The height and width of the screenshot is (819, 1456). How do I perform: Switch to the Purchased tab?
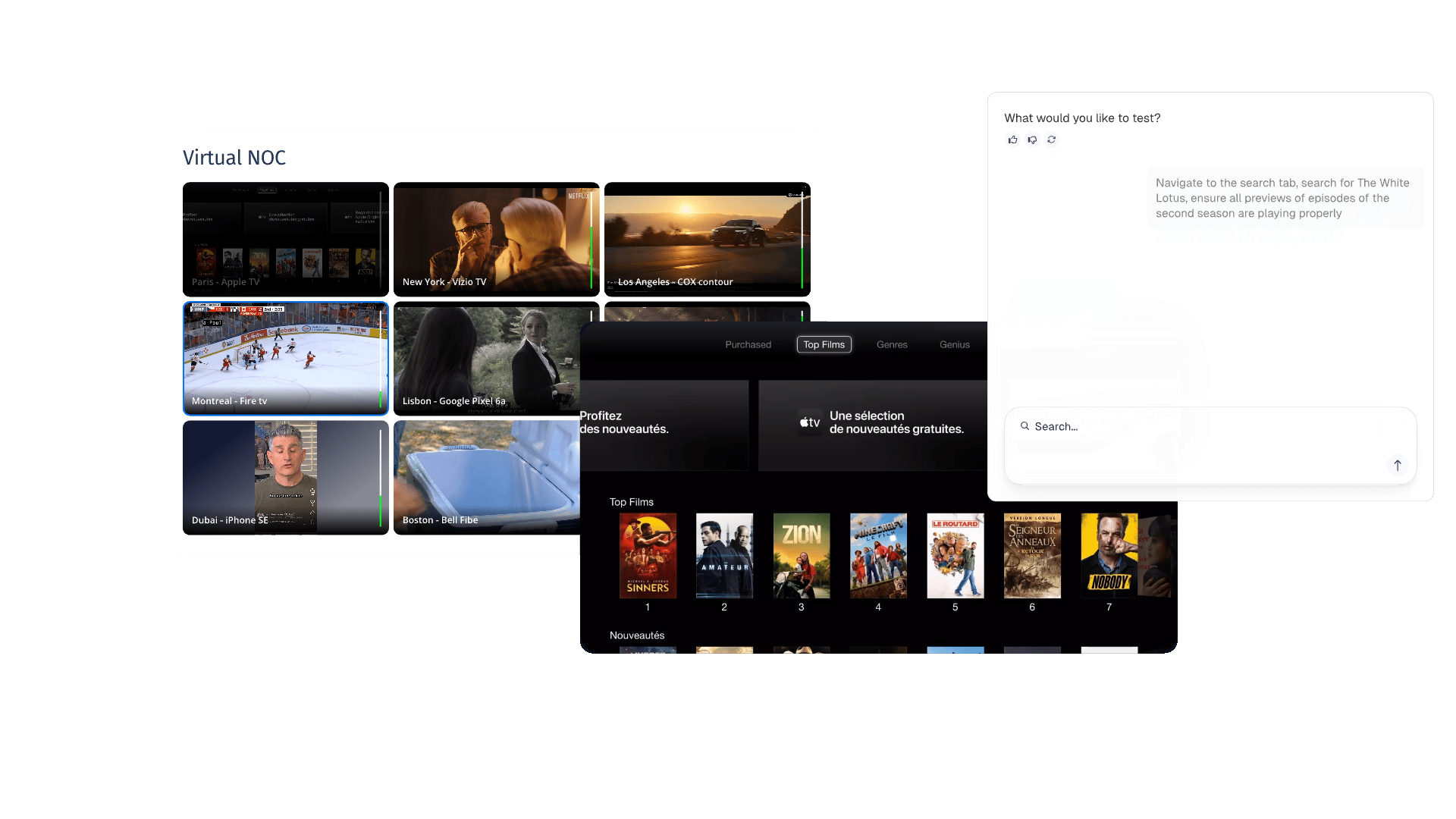coord(748,344)
